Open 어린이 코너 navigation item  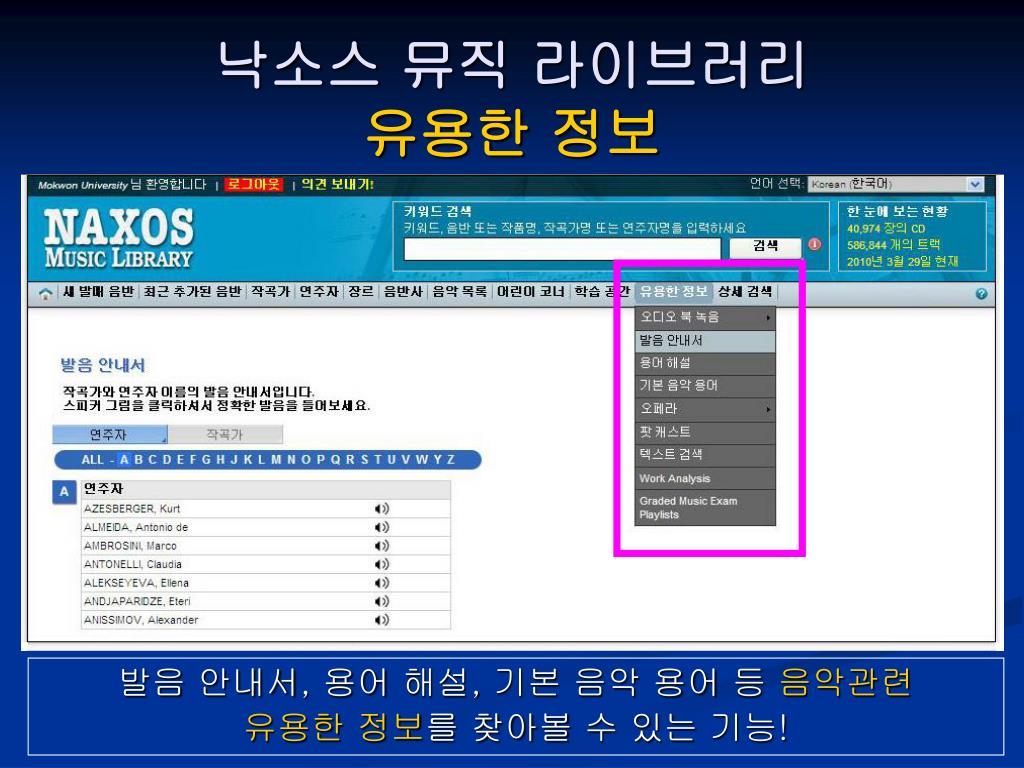coord(530,292)
